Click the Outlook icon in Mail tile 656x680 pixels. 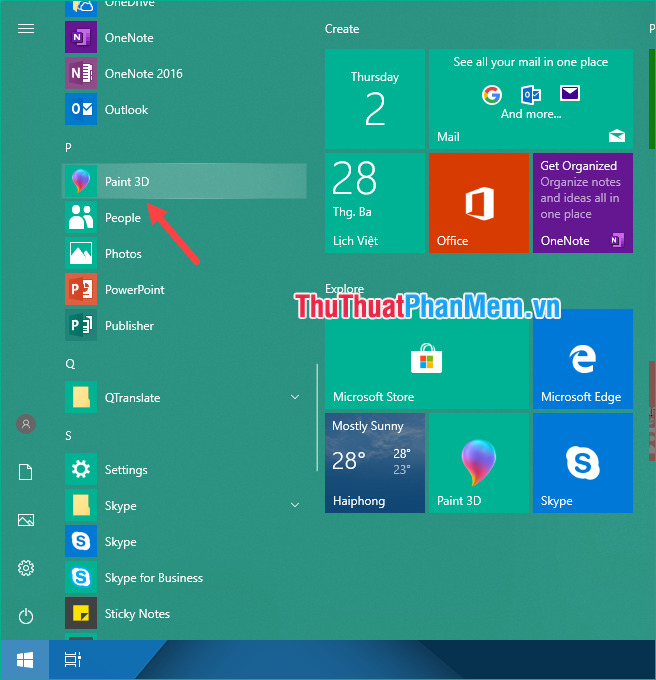pyautogui.click(x=531, y=95)
